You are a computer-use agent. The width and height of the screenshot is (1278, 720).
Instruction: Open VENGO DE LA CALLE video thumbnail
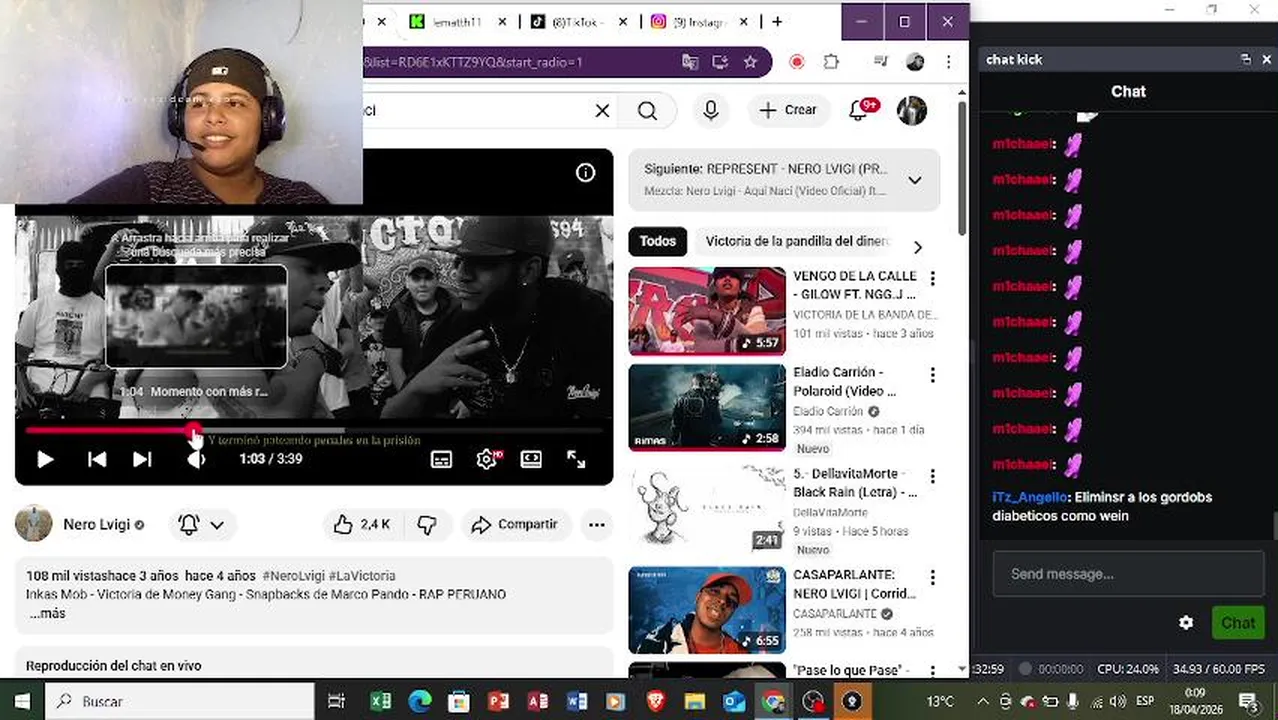tap(707, 311)
